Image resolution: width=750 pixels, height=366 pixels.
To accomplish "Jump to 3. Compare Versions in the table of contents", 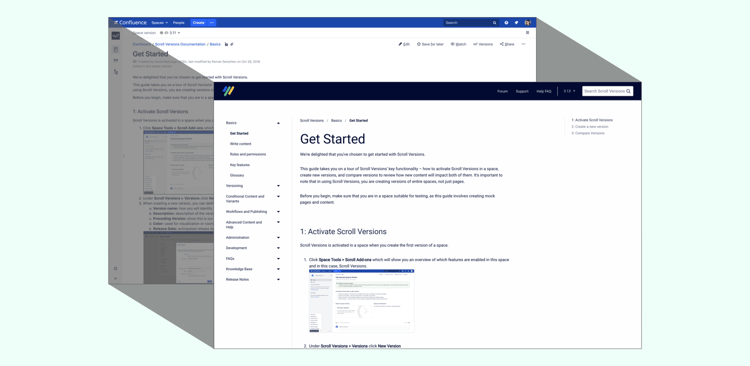I will 588,133.
